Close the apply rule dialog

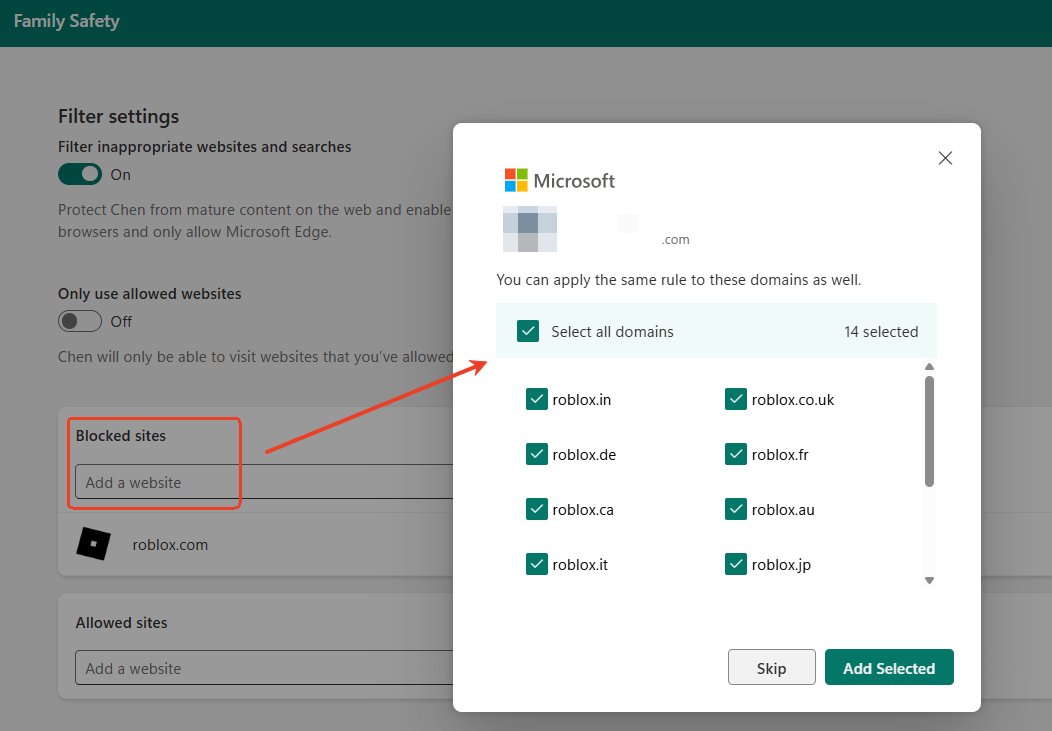pos(945,157)
